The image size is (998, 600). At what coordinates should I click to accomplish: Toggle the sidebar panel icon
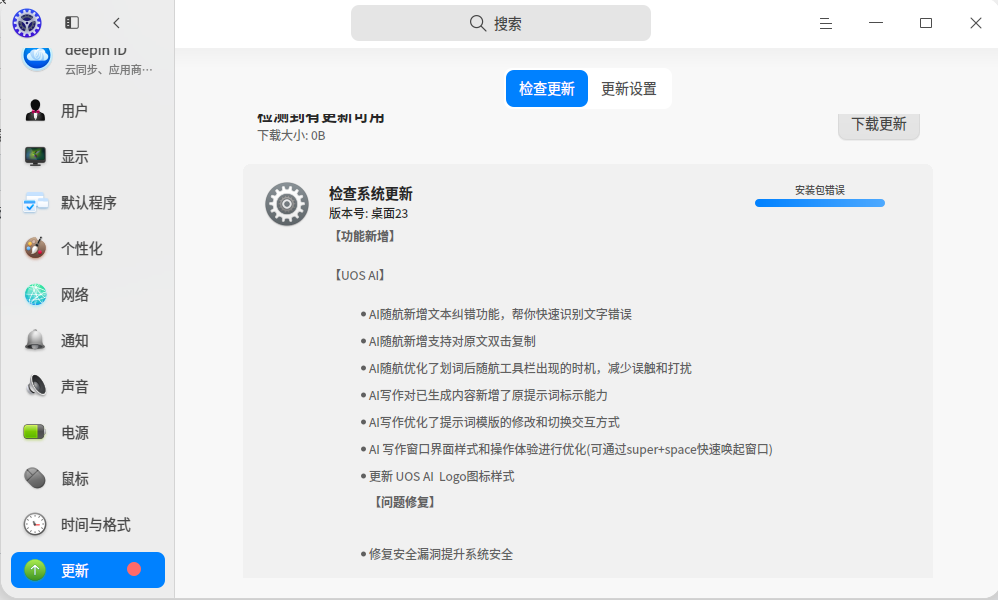(x=72, y=23)
